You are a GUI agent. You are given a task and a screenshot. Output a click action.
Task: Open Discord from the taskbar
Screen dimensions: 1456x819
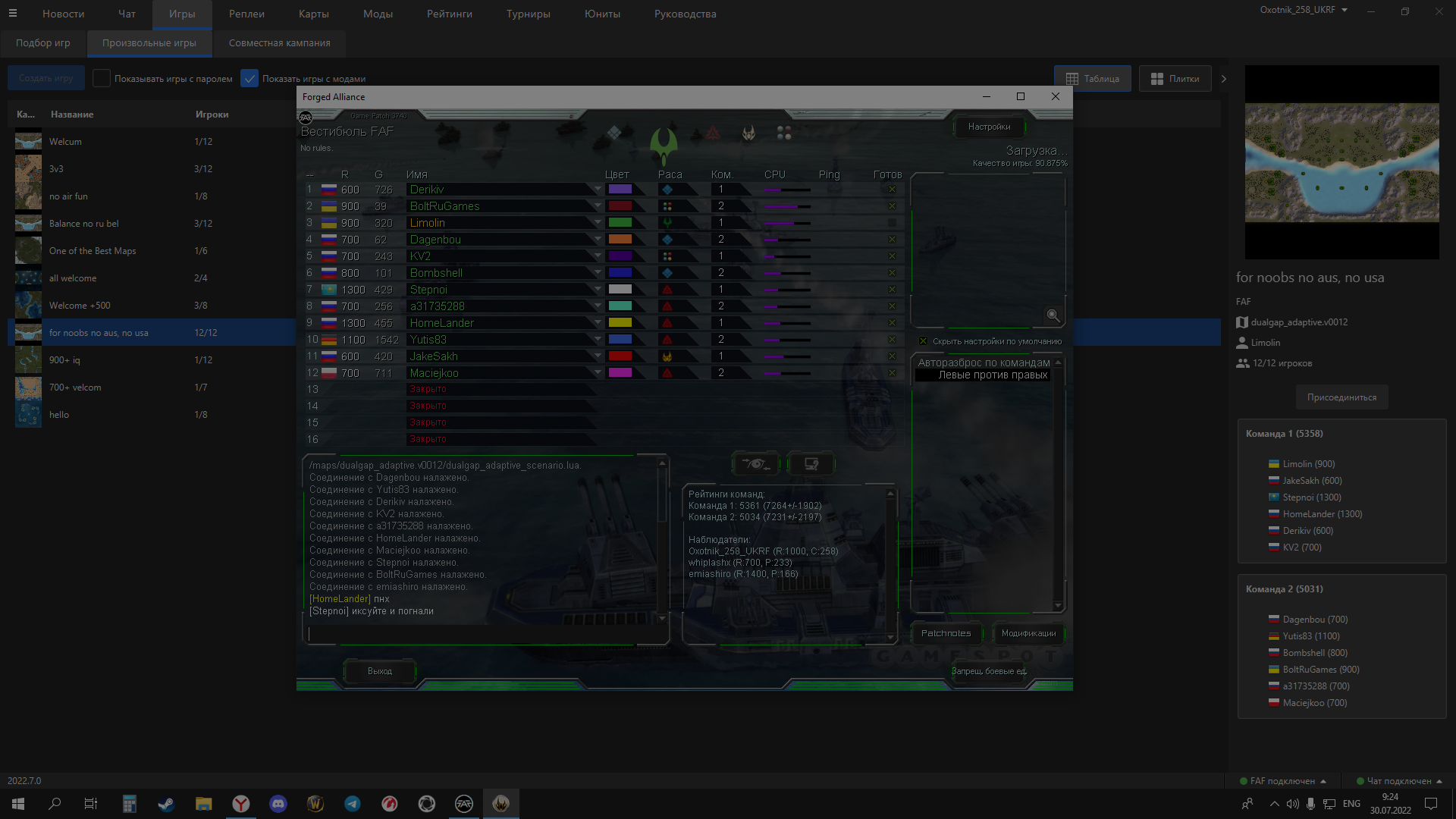278,804
